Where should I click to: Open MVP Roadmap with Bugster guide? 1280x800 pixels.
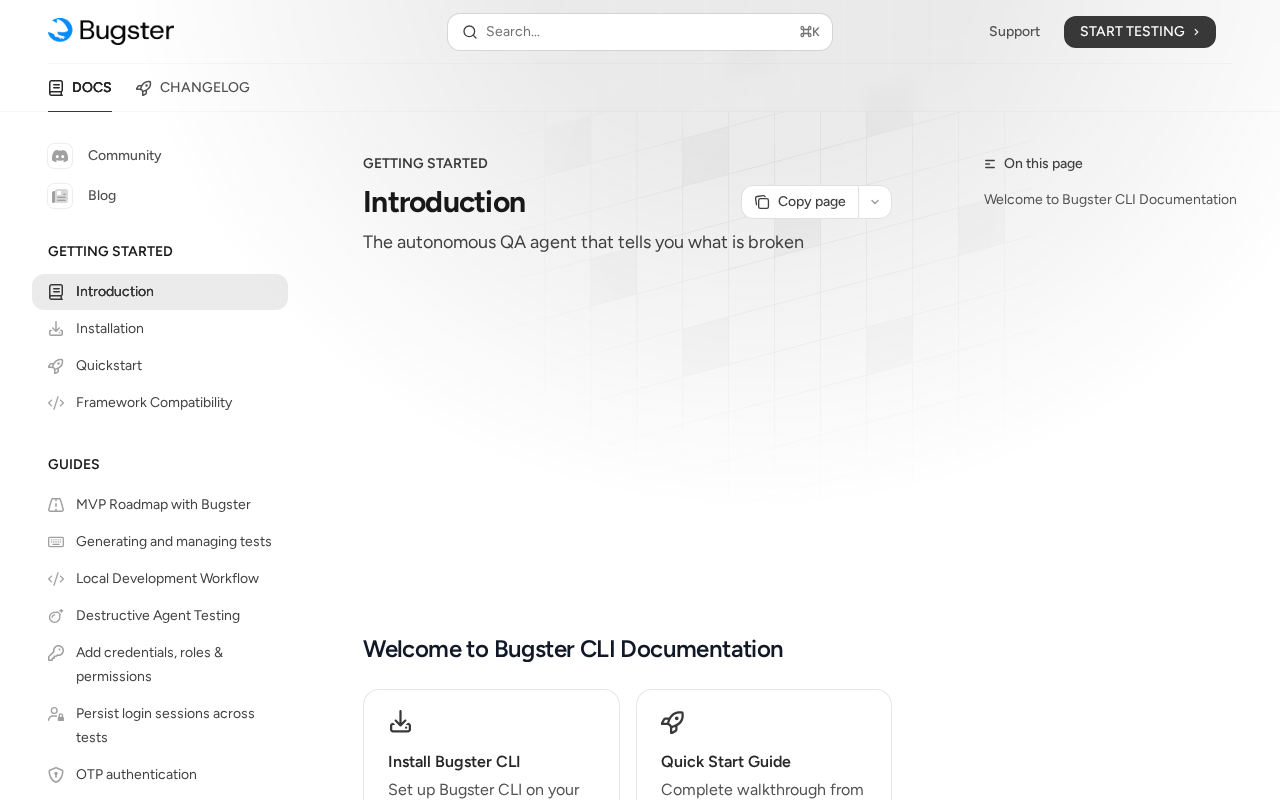(160, 505)
